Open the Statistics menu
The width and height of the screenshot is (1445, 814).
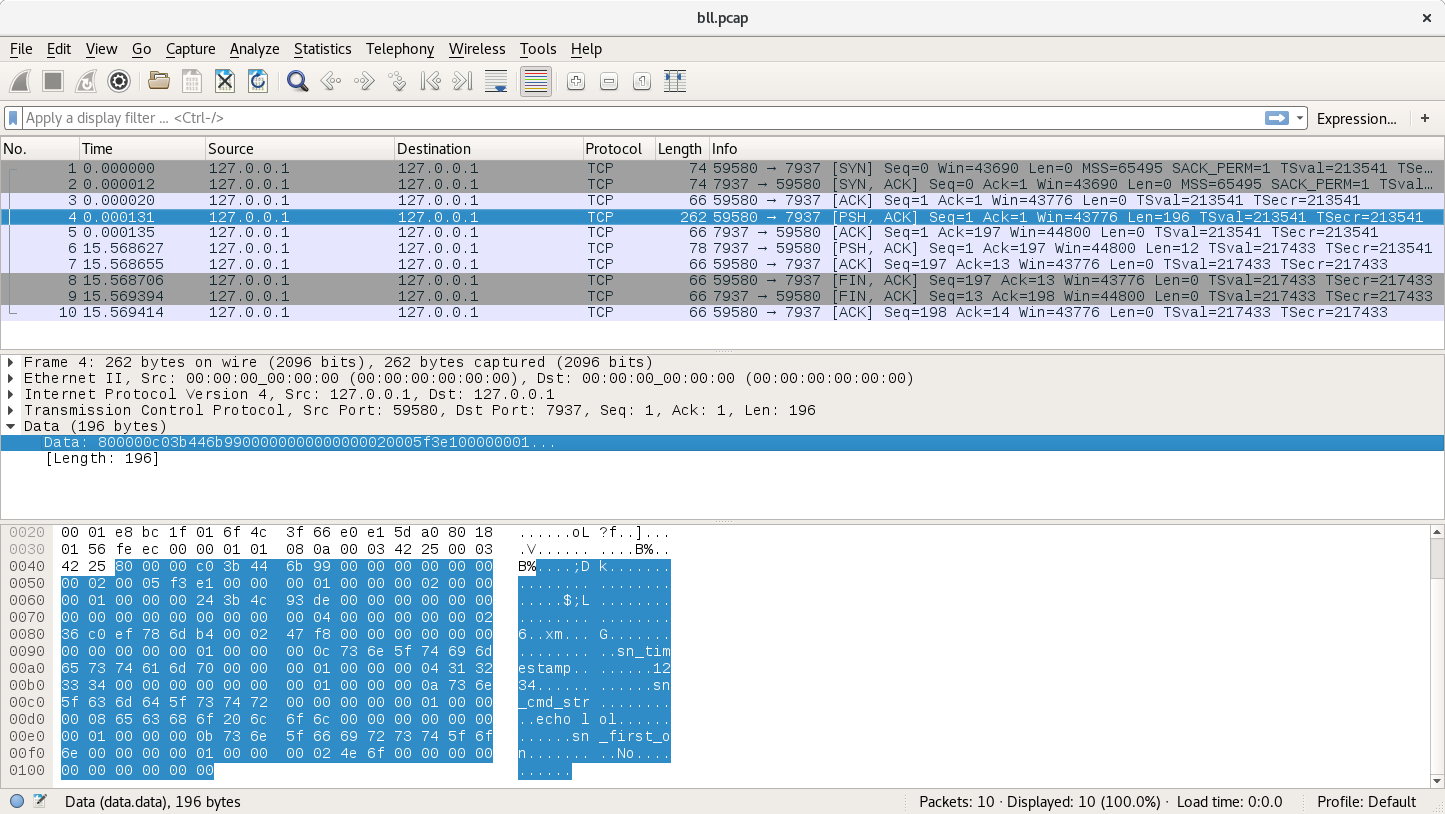[322, 49]
